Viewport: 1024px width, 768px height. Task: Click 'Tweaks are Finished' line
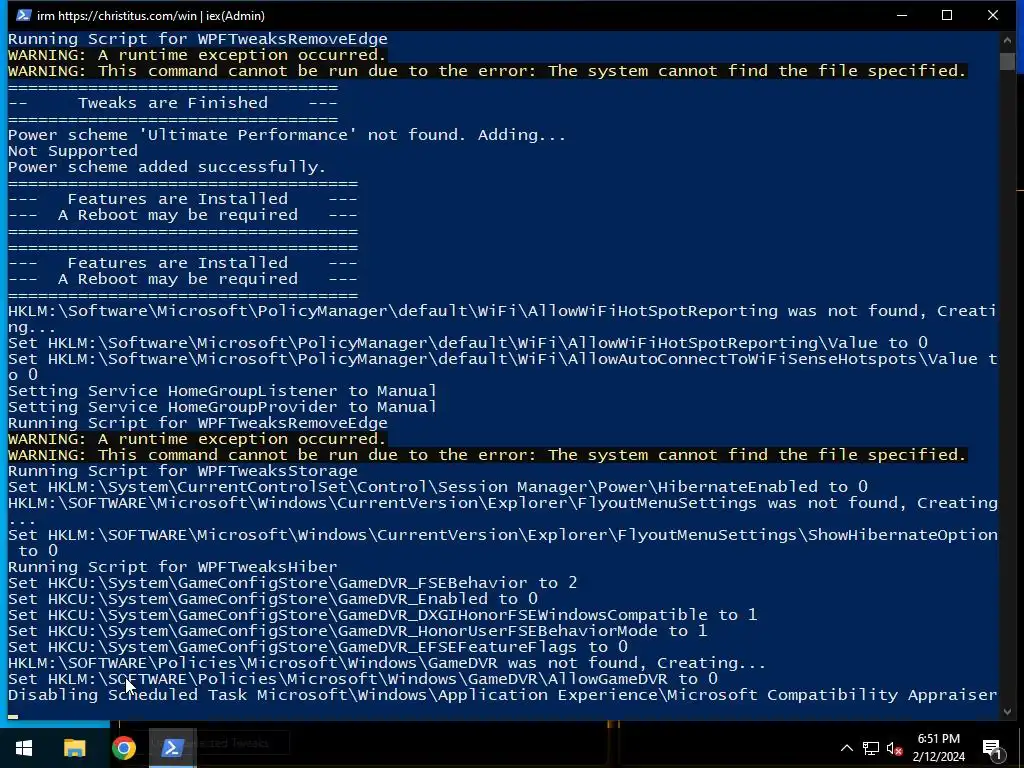(172, 103)
